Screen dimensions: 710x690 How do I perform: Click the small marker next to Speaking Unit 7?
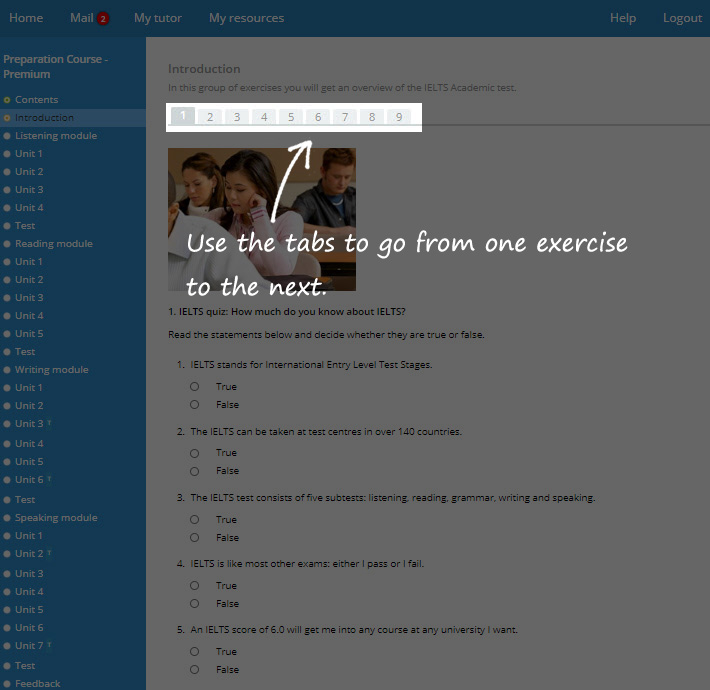point(49,646)
